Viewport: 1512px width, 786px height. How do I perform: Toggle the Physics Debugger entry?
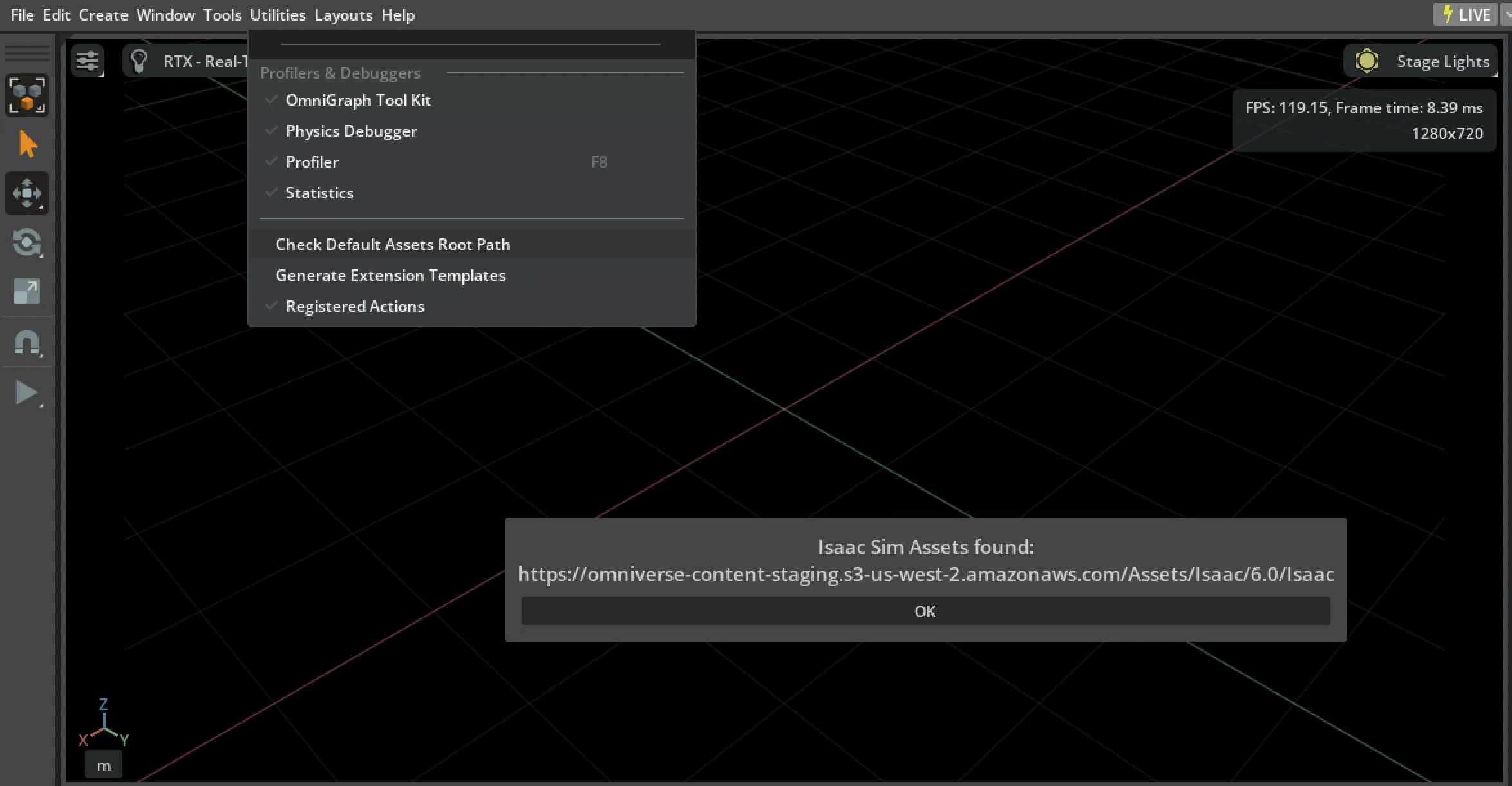pyautogui.click(x=351, y=131)
